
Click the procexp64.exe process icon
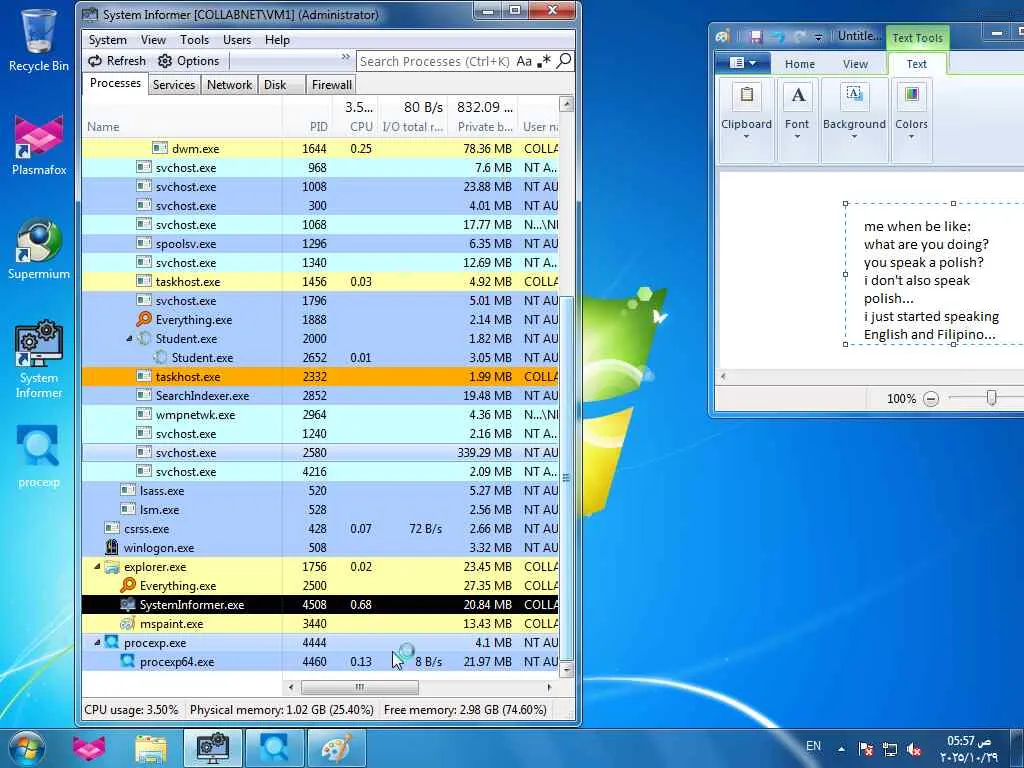pos(128,661)
